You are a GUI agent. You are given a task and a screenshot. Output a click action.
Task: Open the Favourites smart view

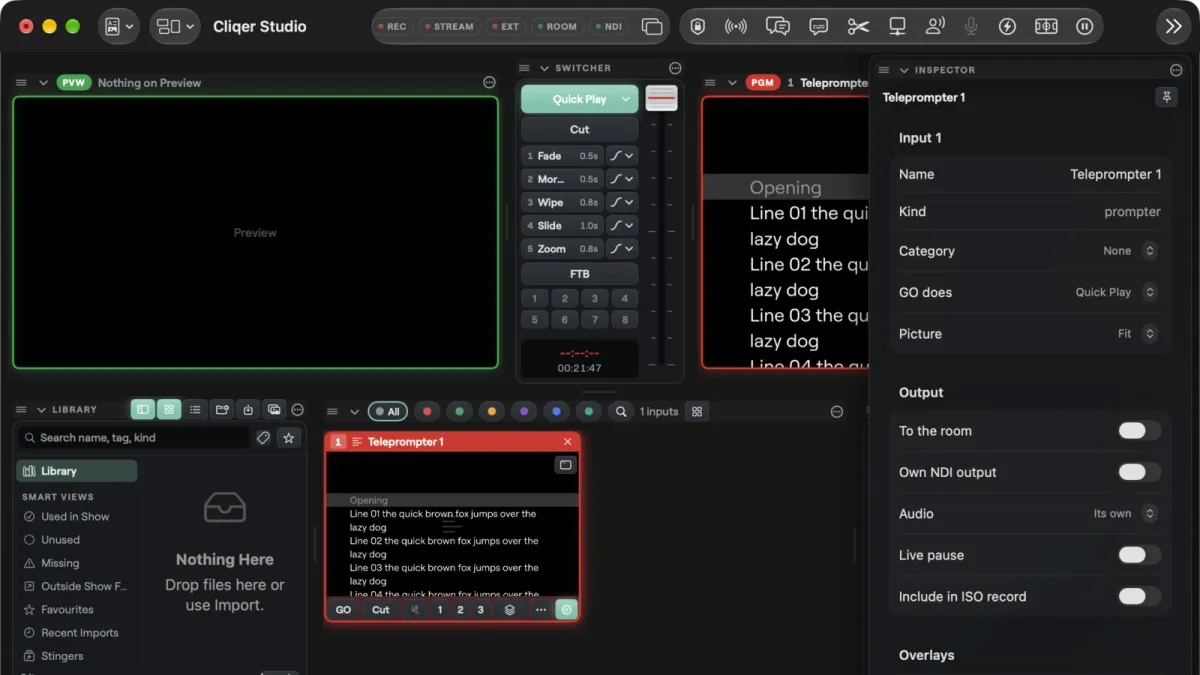[67, 610]
